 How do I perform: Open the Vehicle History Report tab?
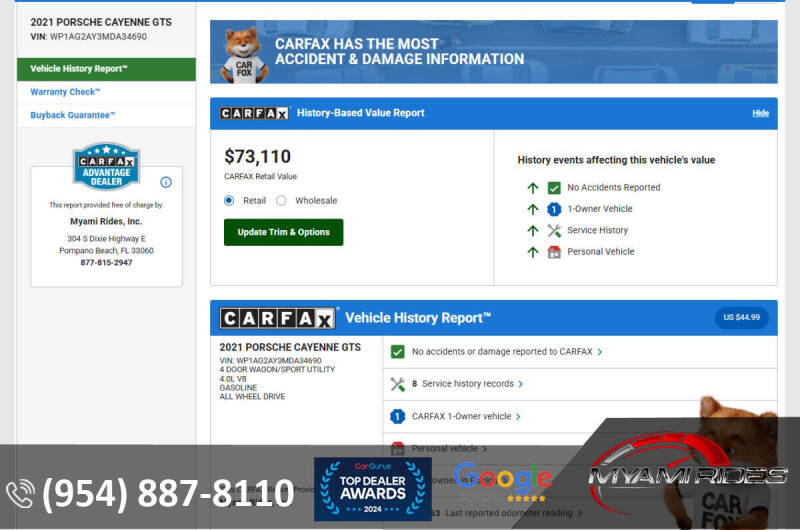[79, 69]
